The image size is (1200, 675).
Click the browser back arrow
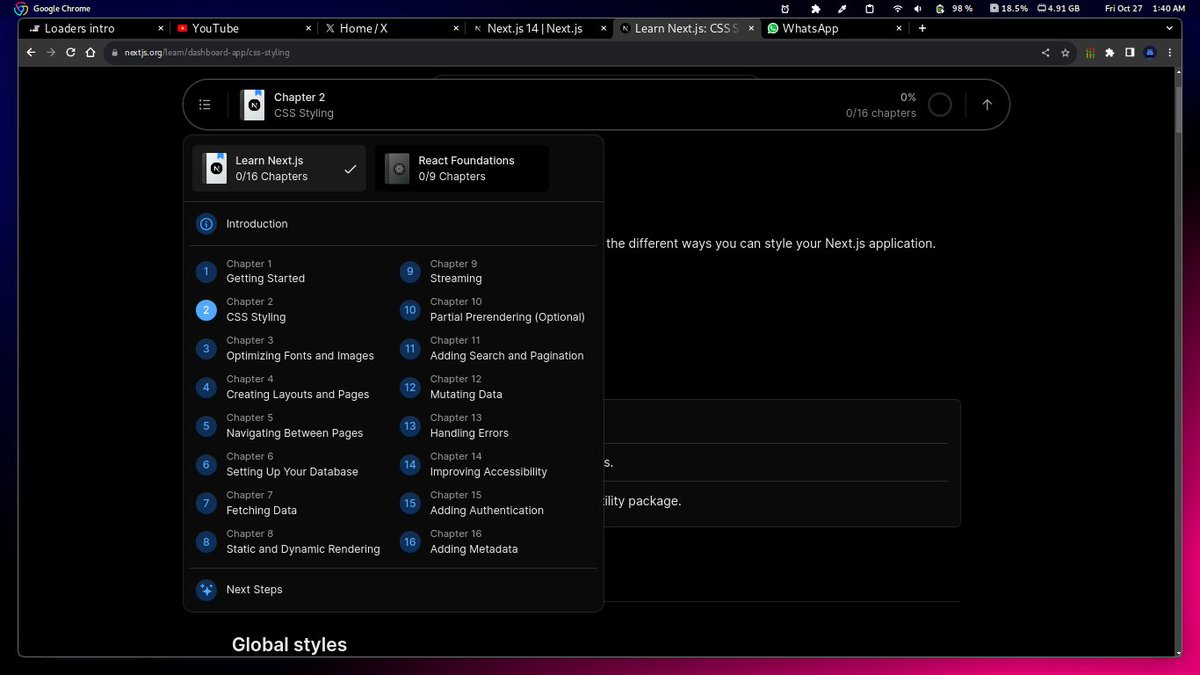click(31, 52)
